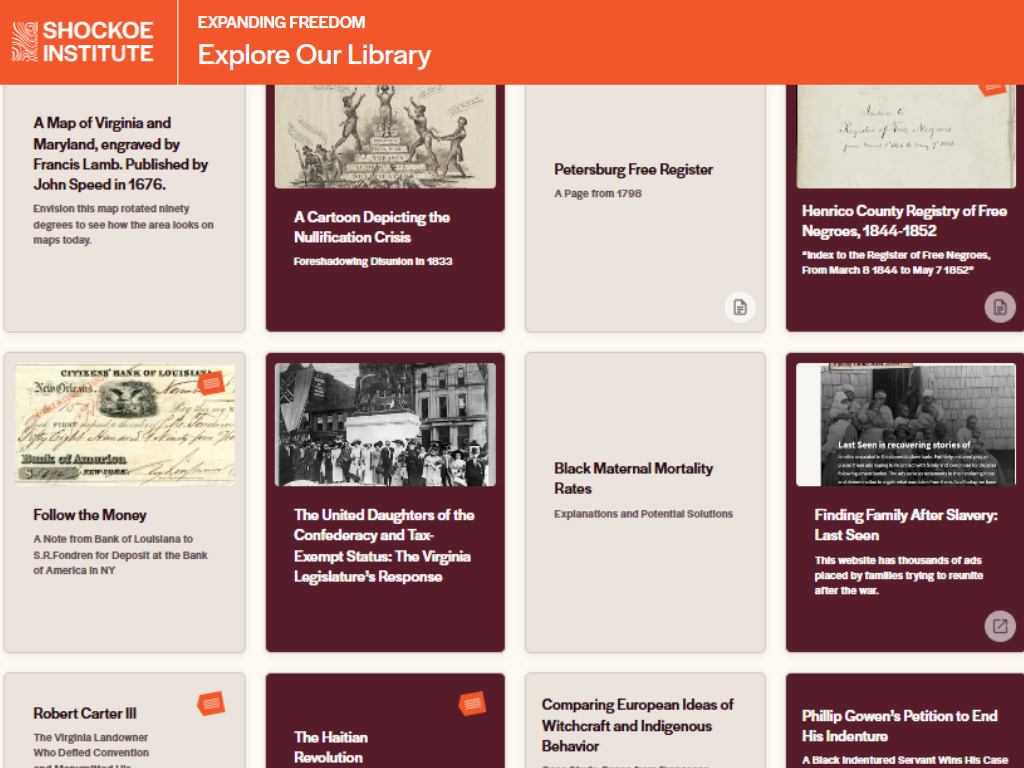Click the orange tag icon on Robert Carter III card

[x=209, y=703]
